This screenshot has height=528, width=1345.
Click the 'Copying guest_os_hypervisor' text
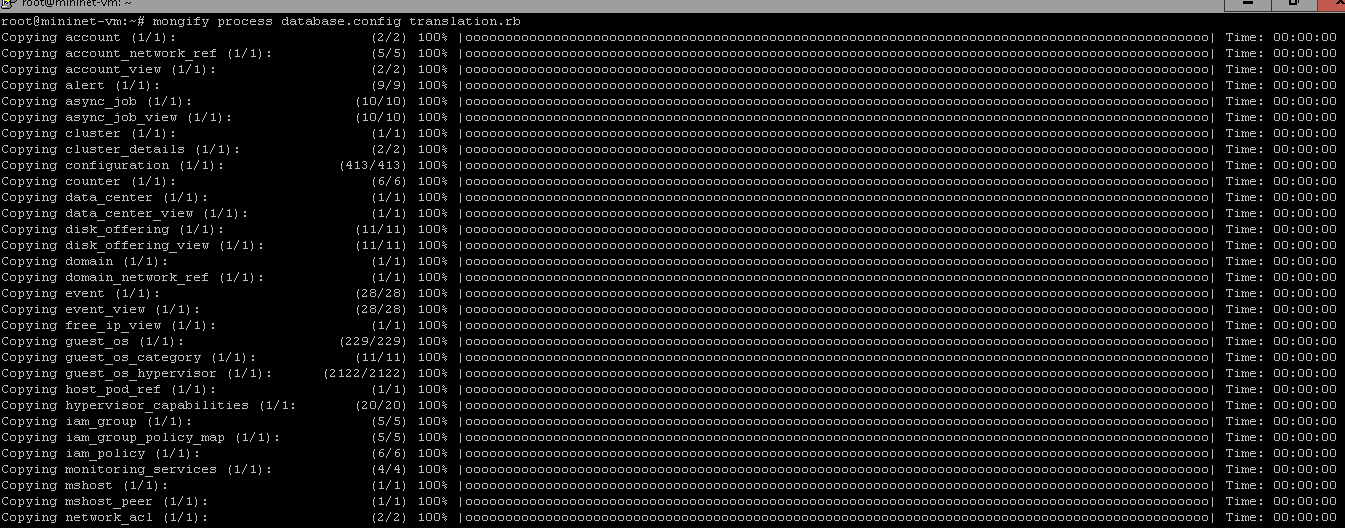[137, 373]
